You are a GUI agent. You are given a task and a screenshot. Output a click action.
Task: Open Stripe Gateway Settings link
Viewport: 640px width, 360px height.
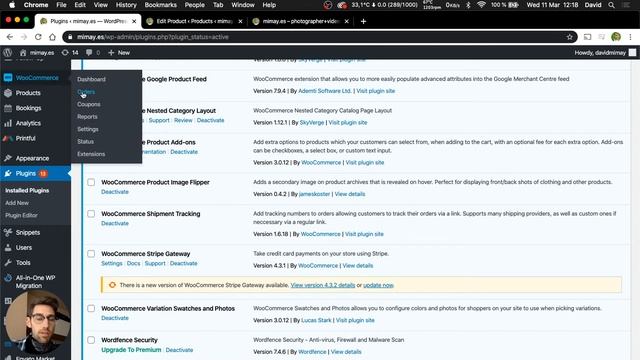click(x=111, y=263)
